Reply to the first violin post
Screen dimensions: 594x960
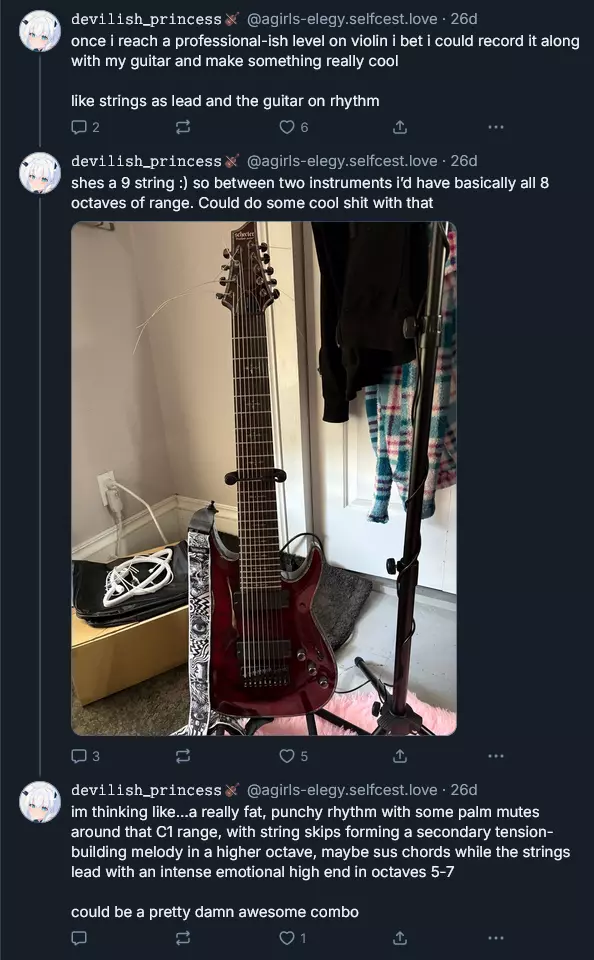pyautogui.click(x=85, y=127)
